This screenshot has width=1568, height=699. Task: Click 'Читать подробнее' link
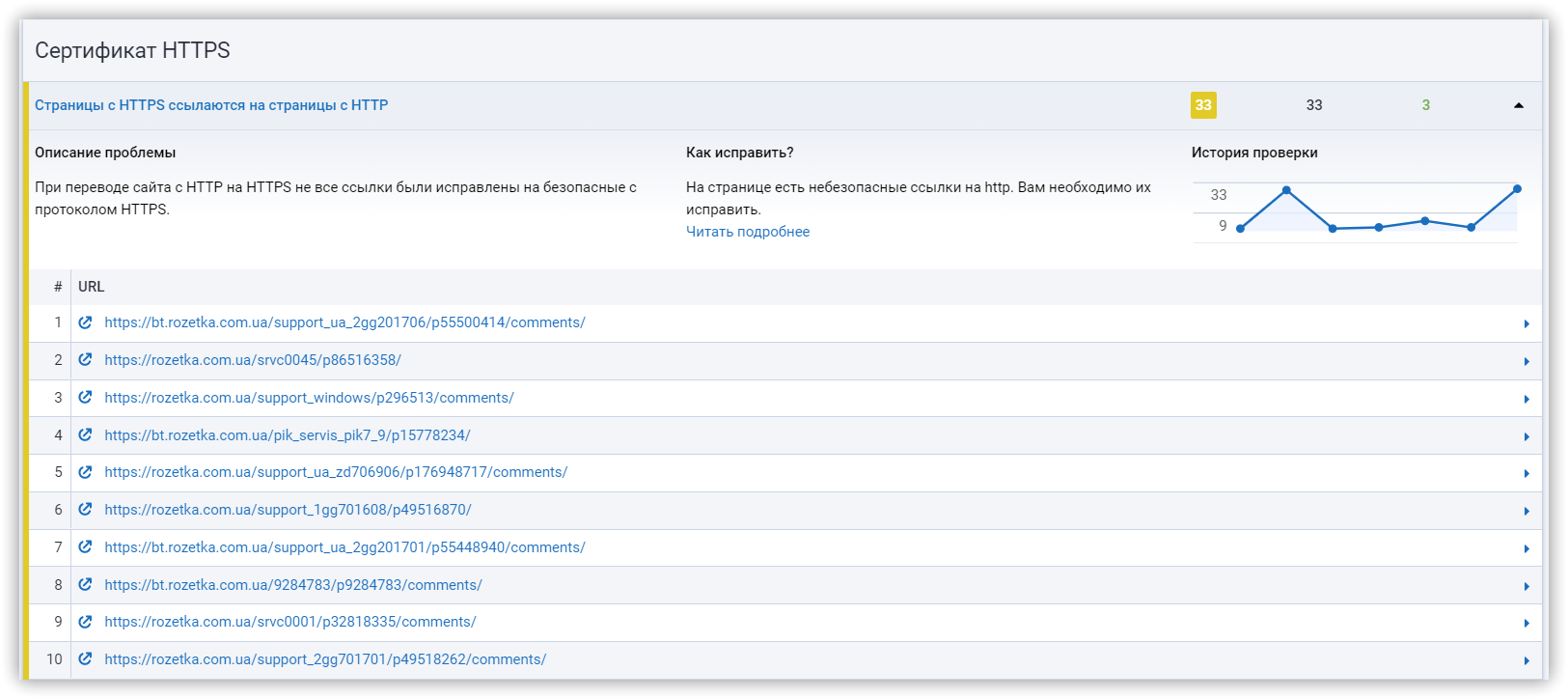click(x=748, y=232)
